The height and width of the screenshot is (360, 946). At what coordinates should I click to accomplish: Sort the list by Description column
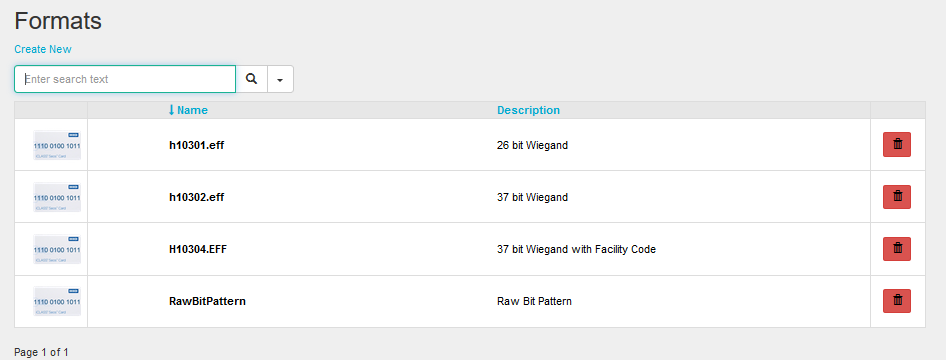pyautogui.click(x=528, y=110)
